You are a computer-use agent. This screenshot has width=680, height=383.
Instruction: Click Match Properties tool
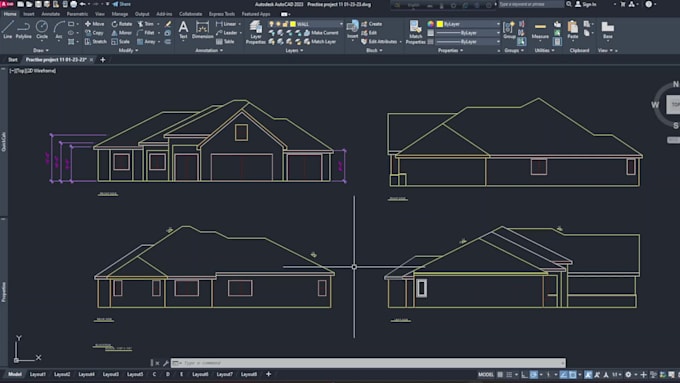point(415,33)
